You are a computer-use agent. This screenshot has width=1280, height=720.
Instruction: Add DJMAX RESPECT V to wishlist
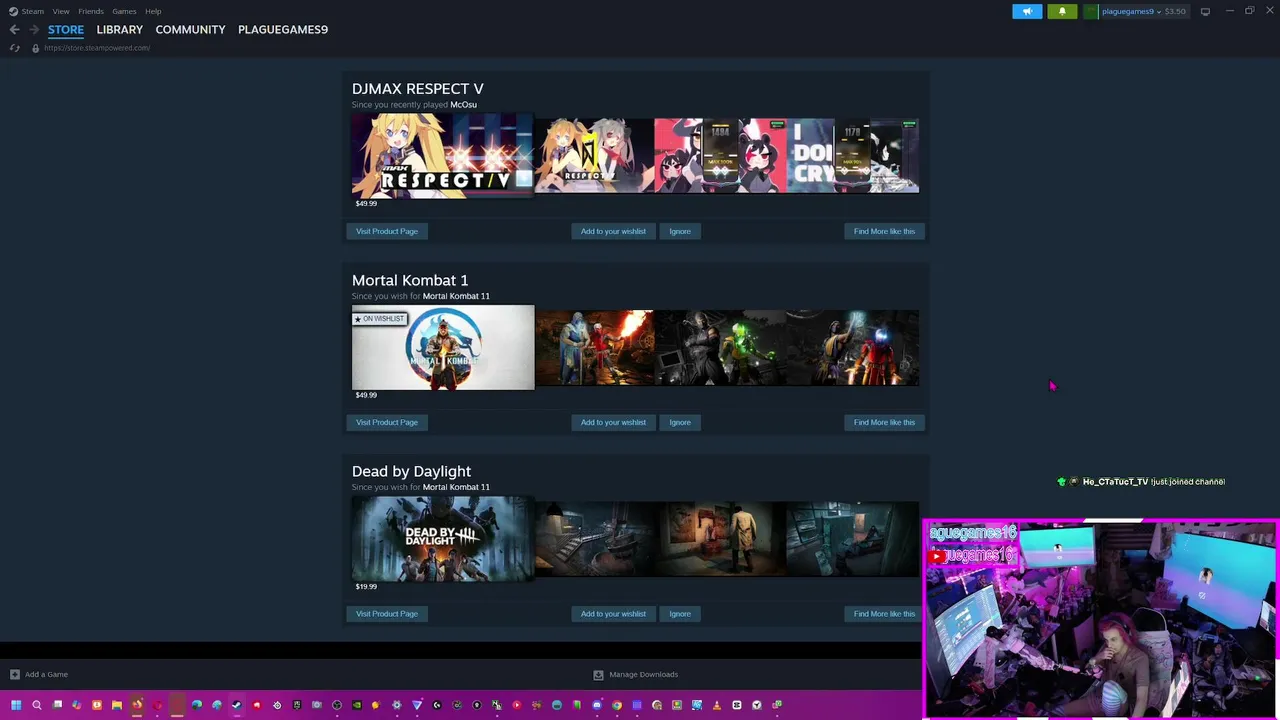tap(613, 231)
